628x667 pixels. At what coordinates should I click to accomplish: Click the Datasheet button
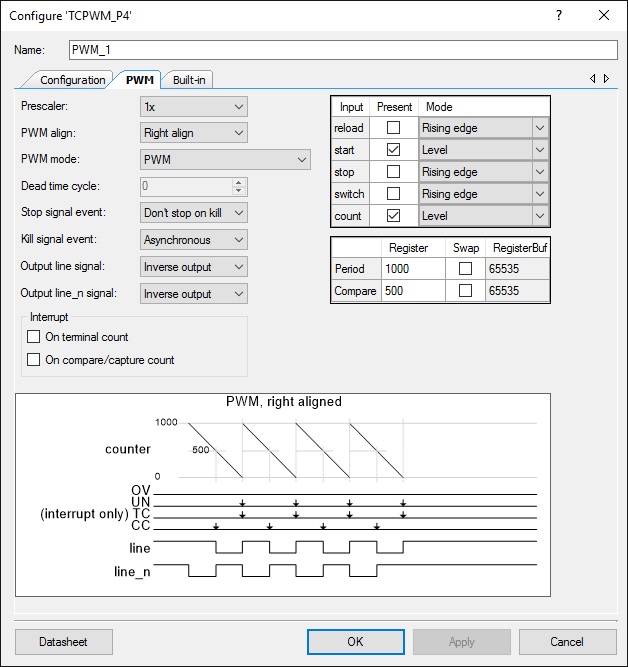tap(64, 641)
